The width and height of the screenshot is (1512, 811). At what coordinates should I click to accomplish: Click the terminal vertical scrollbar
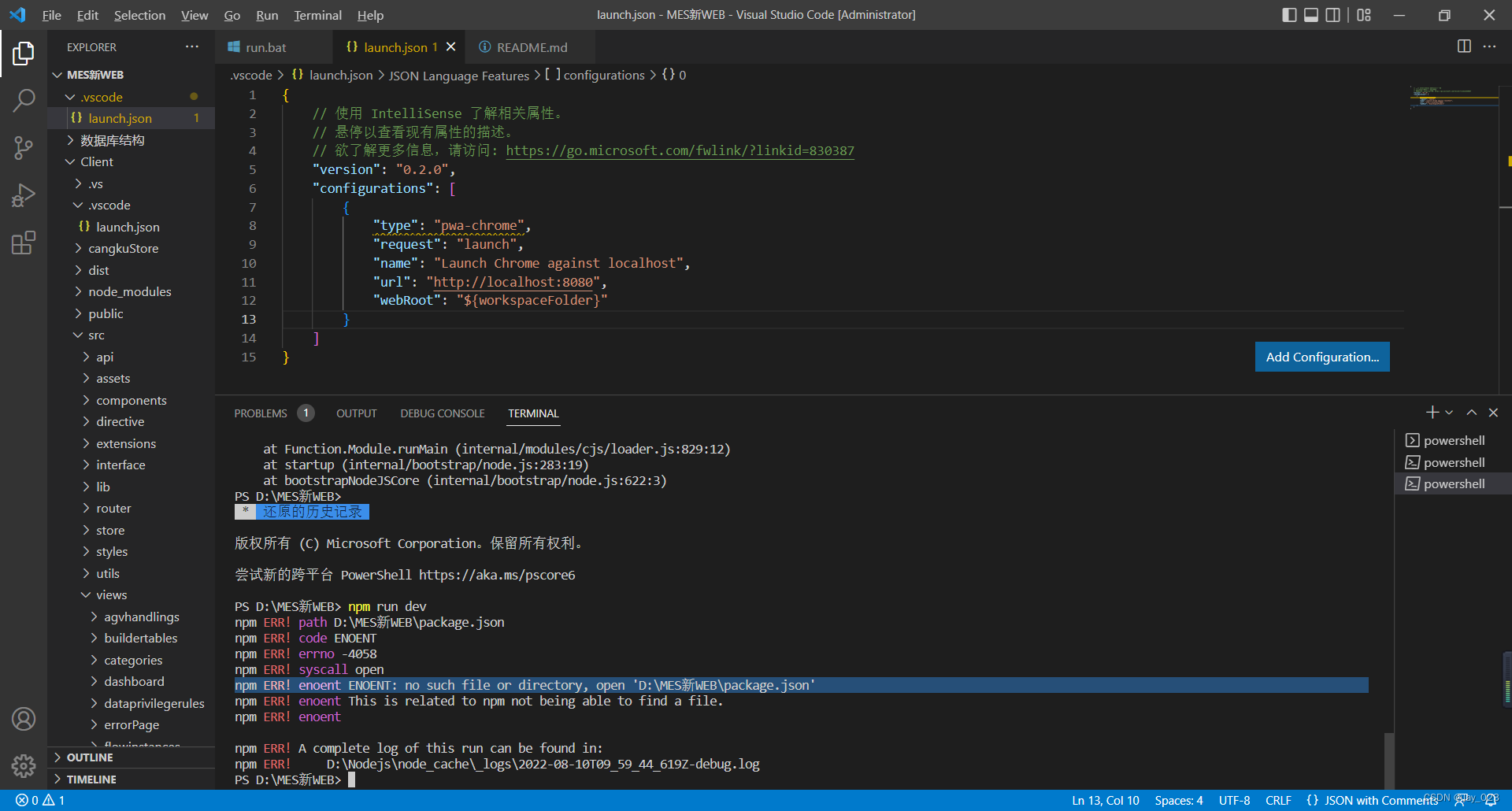[1389, 760]
